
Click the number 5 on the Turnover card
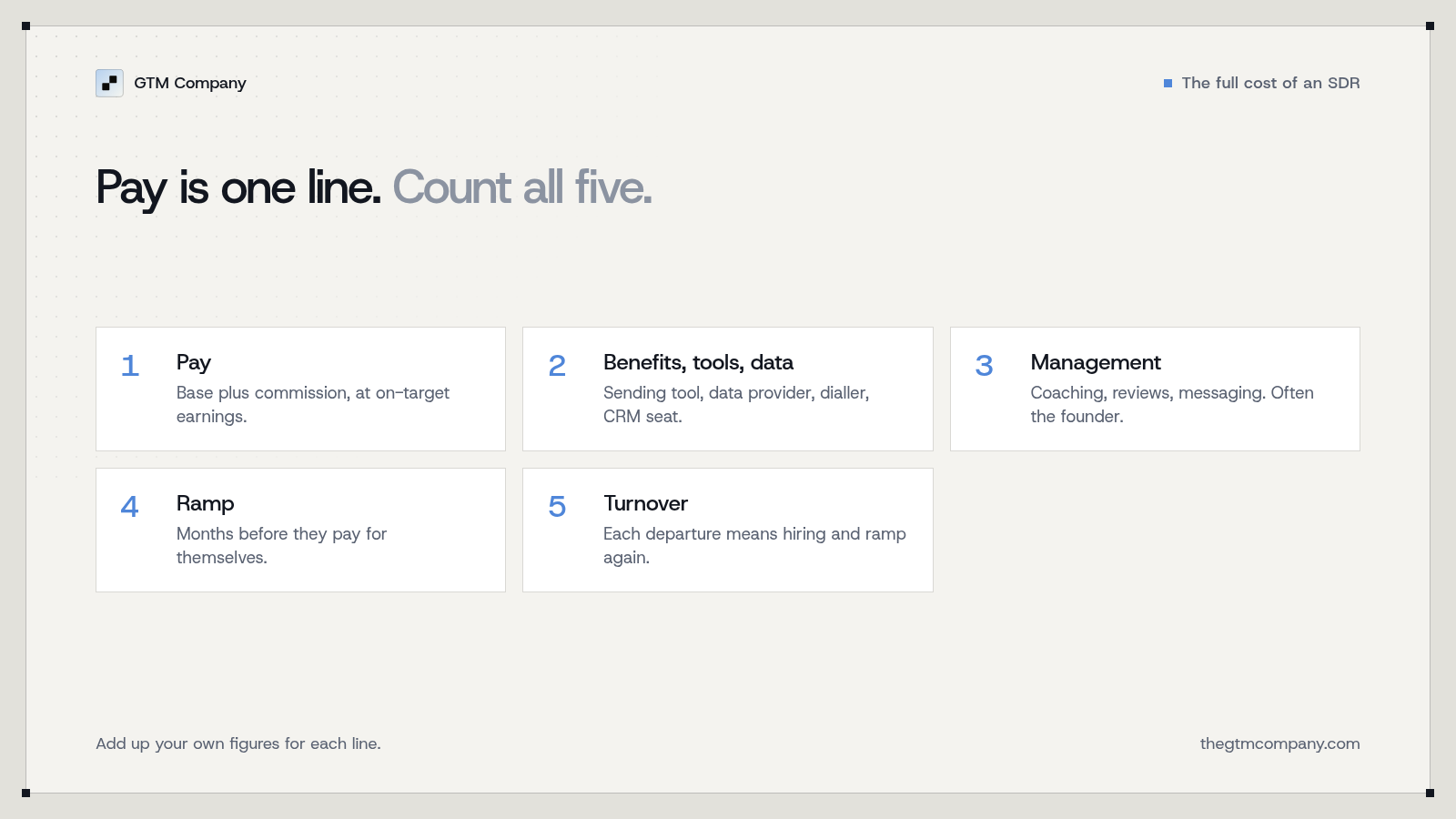[x=557, y=507]
